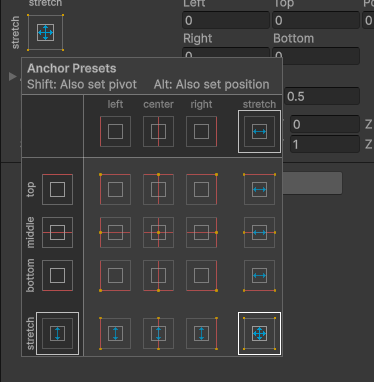Select middle vertical anchor preset in left column
This screenshot has height=382, width=374.
57,232
